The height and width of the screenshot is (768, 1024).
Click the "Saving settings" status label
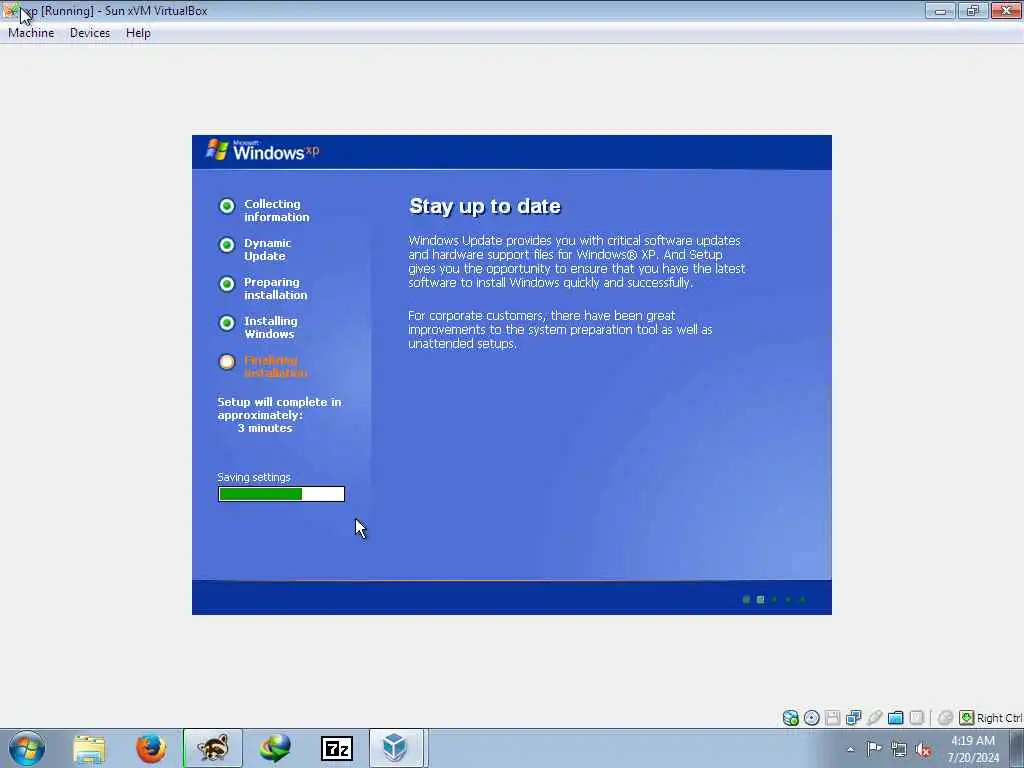point(254,477)
